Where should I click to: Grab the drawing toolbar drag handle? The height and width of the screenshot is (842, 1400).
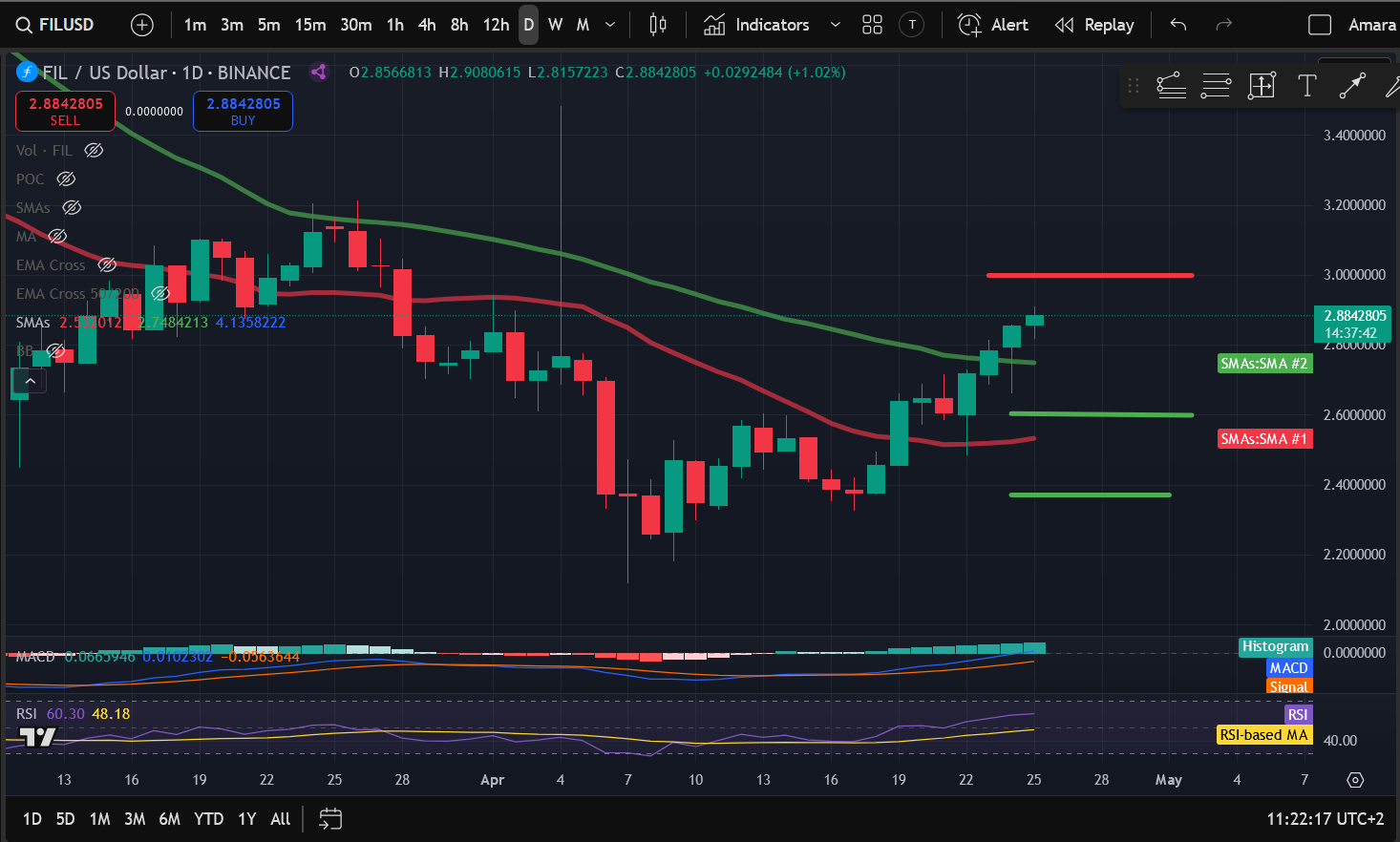(x=1134, y=86)
